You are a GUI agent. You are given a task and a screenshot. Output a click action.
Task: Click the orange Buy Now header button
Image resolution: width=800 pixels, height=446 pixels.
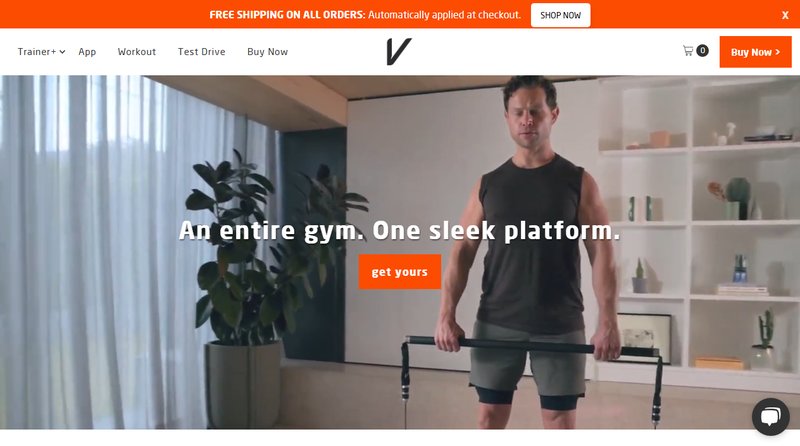(x=756, y=52)
